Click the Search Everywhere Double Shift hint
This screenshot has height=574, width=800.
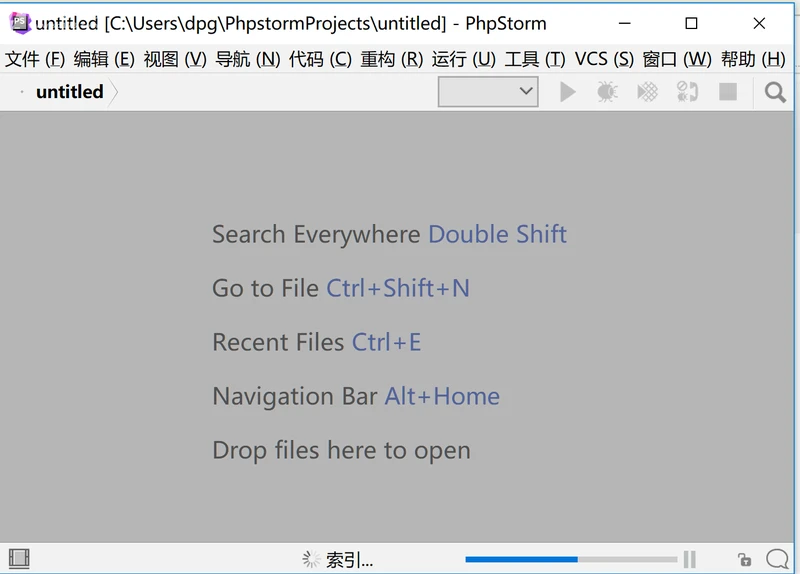click(389, 234)
